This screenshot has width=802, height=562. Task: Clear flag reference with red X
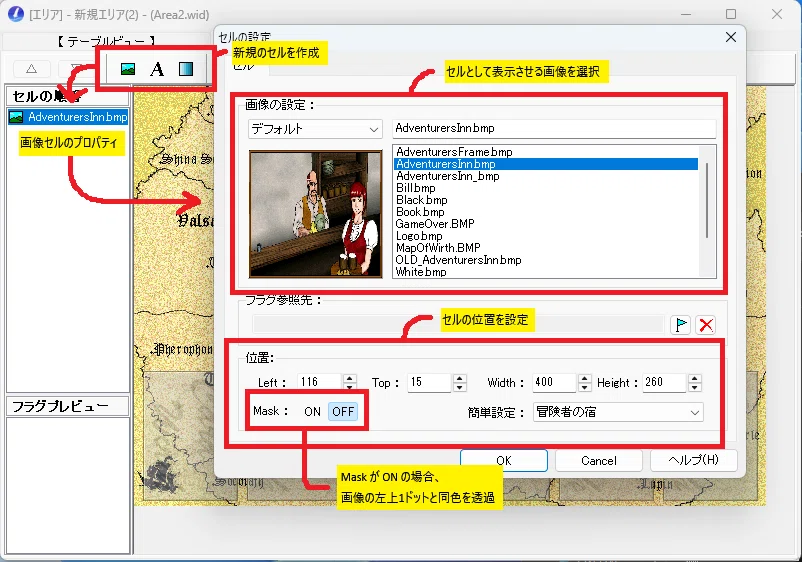pos(706,325)
